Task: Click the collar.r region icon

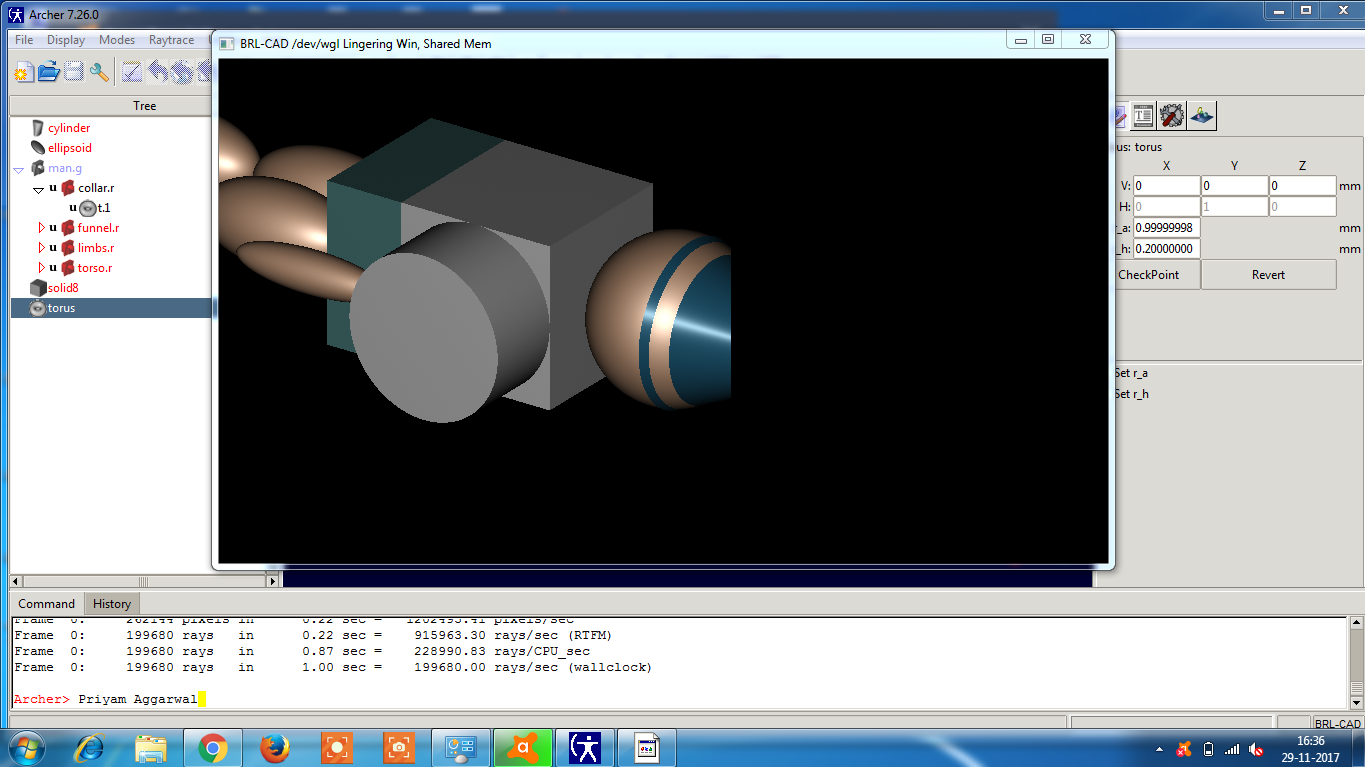Action: (x=68, y=188)
